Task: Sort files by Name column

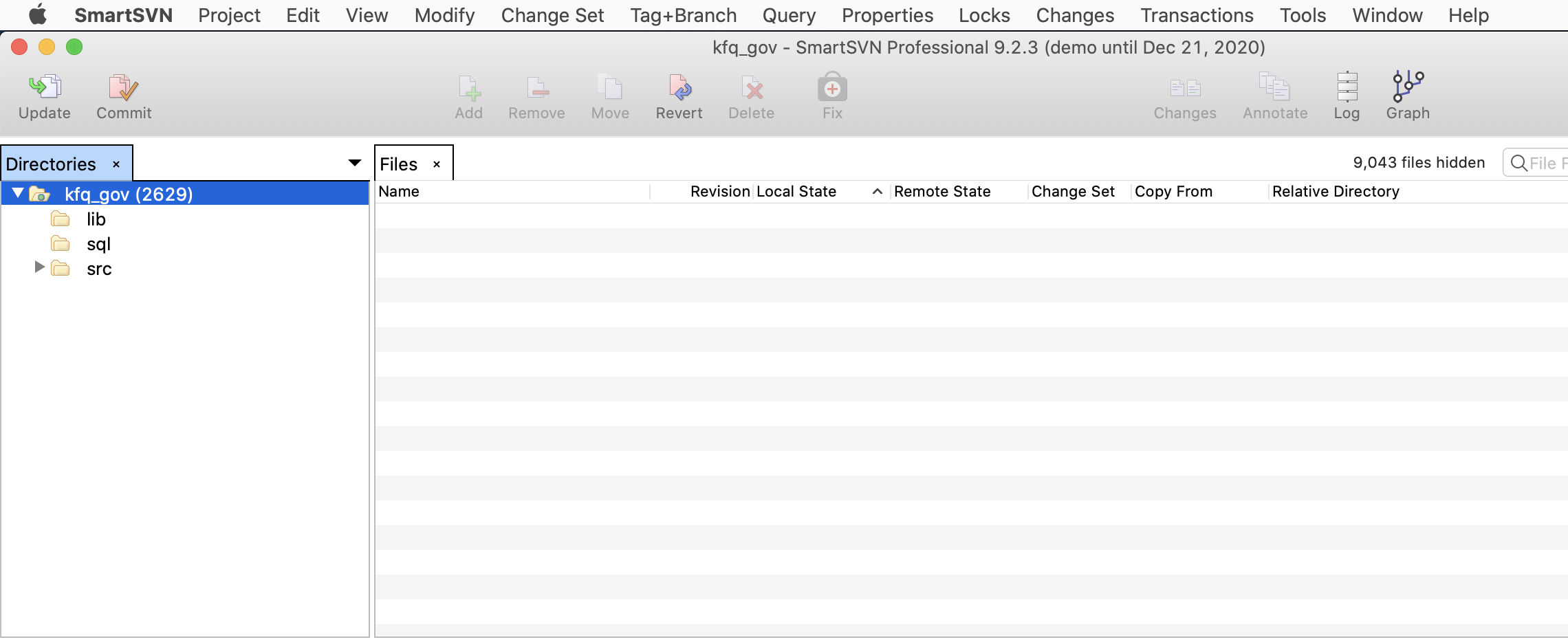Action: [512, 192]
